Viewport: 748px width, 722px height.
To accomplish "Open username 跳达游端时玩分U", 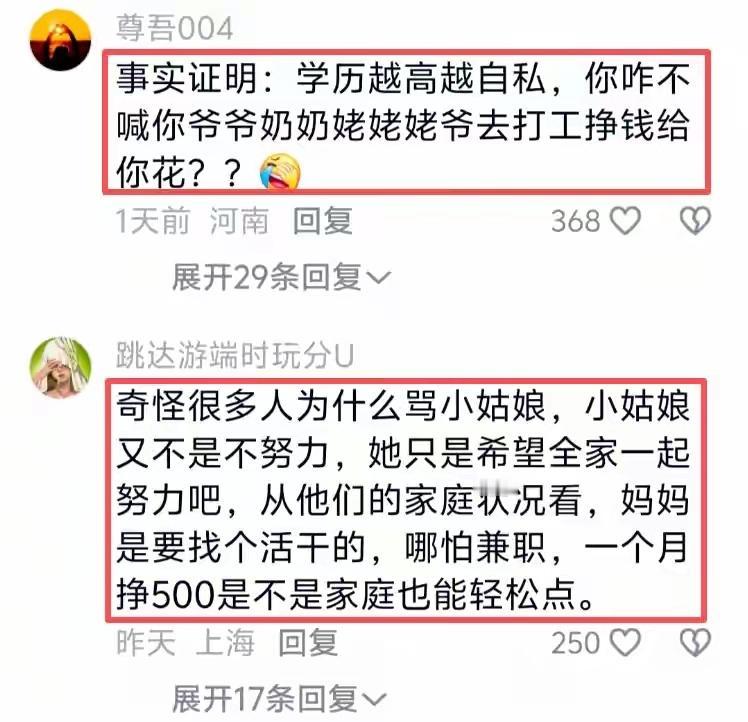I will click(235, 355).
